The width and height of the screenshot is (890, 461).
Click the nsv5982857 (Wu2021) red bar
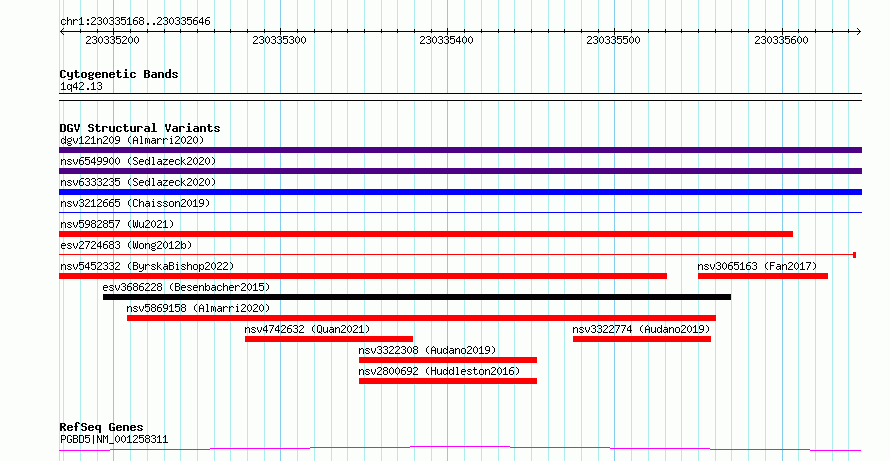[x=426, y=234]
